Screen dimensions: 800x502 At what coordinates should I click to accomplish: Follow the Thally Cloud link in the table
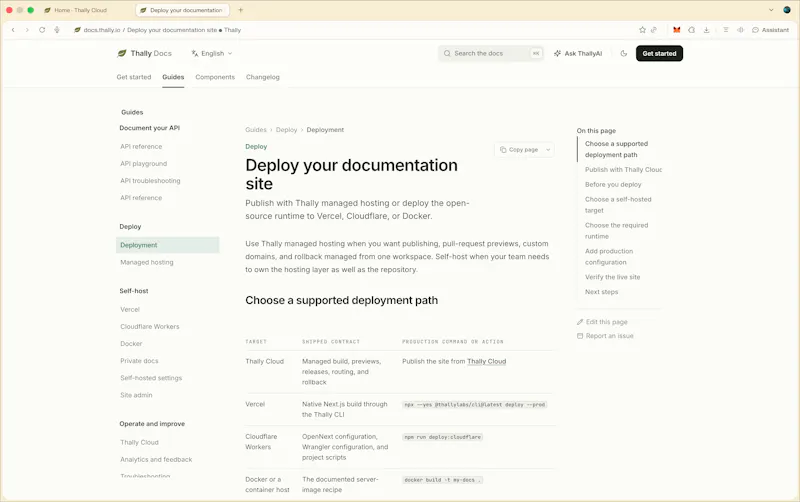[486, 361]
